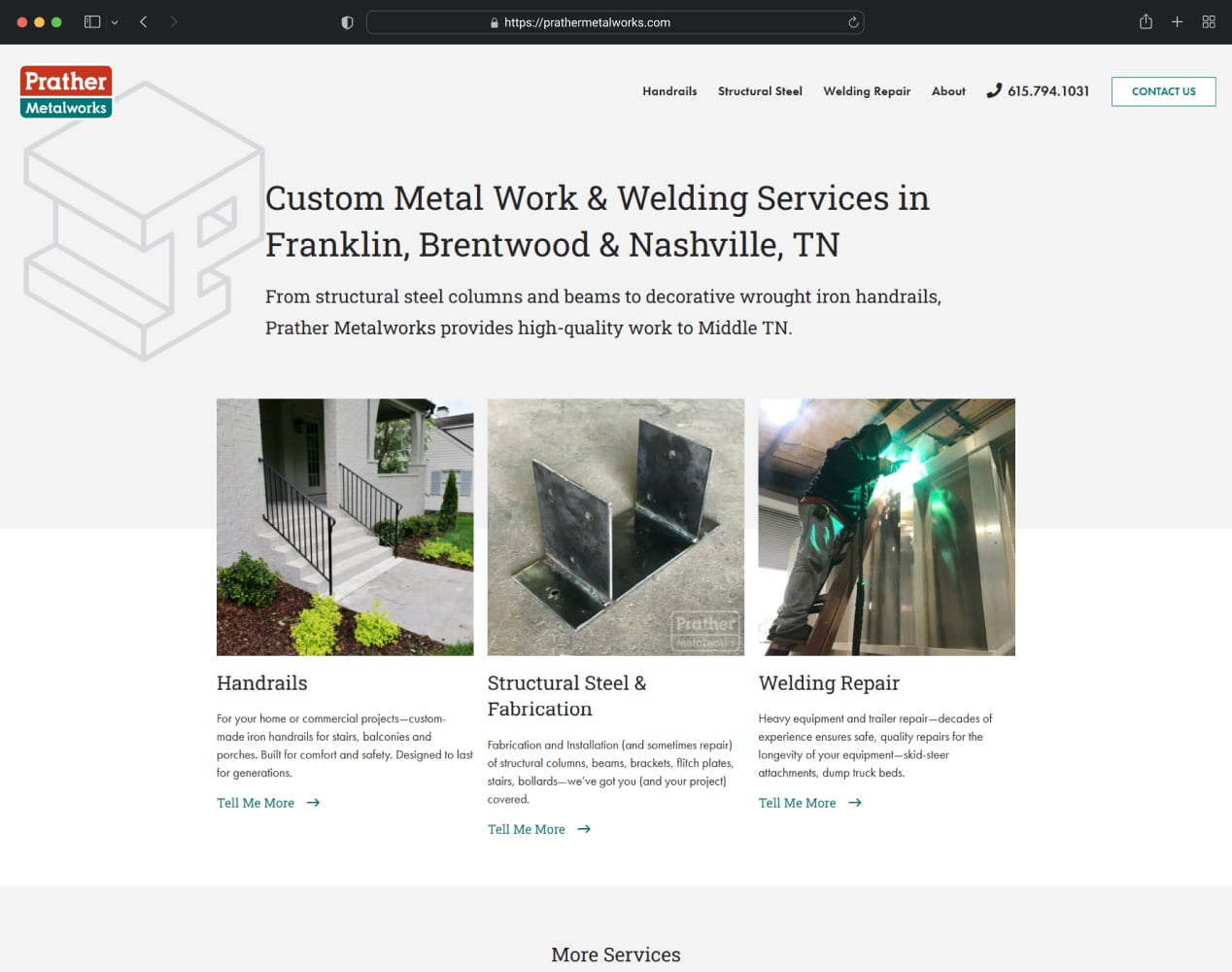This screenshot has width=1232, height=972.
Task: Open a new tab with the plus icon
Action: coord(1177,21)
